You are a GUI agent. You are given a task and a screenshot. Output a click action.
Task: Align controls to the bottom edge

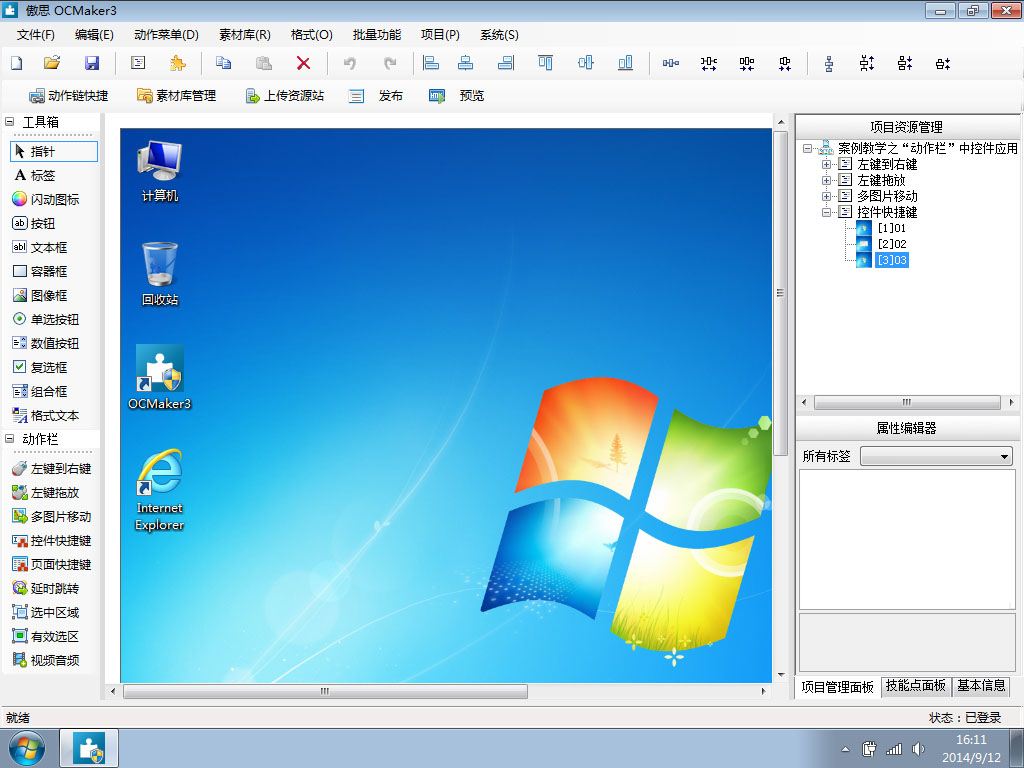[x=625, y=63]
